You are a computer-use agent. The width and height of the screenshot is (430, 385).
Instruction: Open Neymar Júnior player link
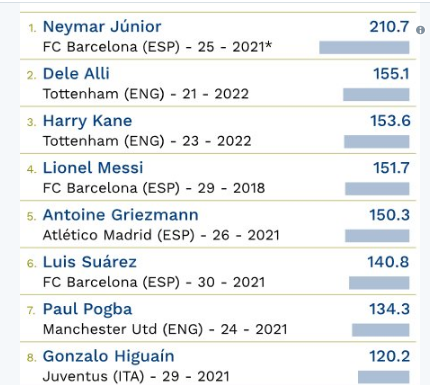click(102, 27)
